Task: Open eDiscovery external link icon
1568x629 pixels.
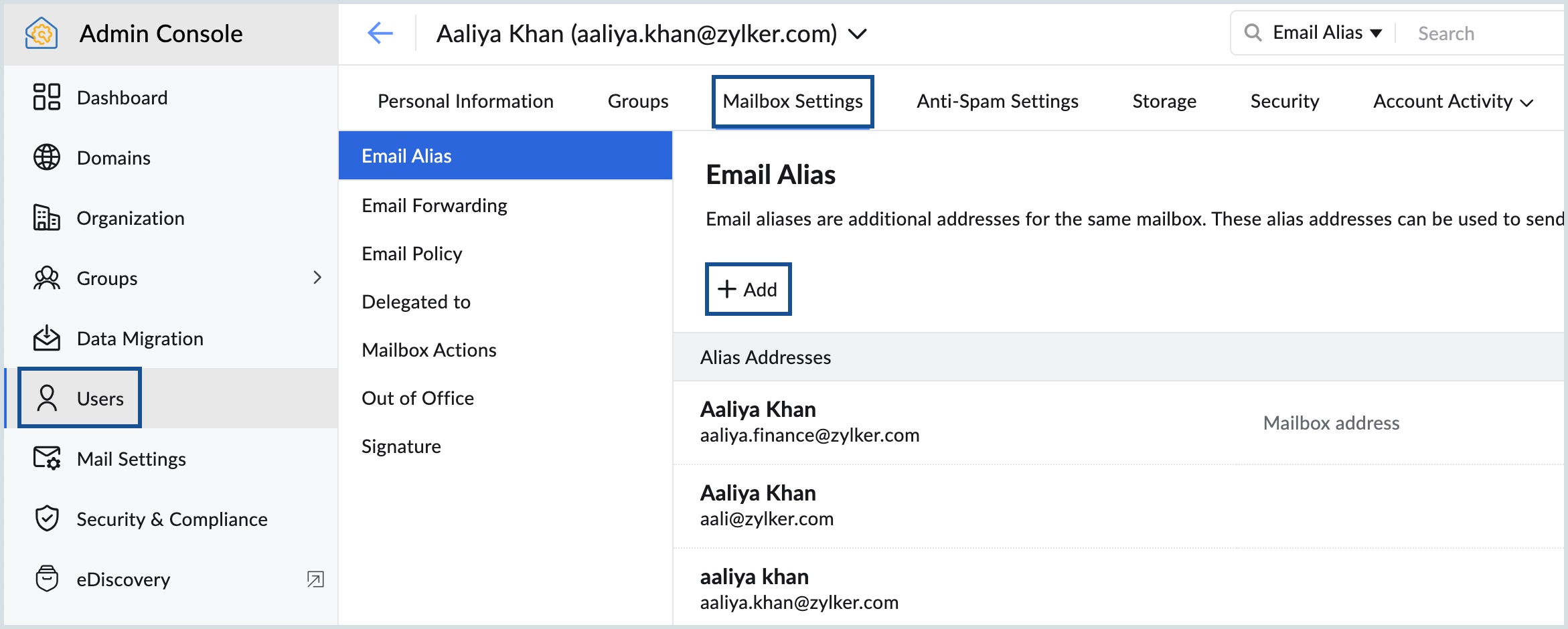Action: click(x=315, y=579)
